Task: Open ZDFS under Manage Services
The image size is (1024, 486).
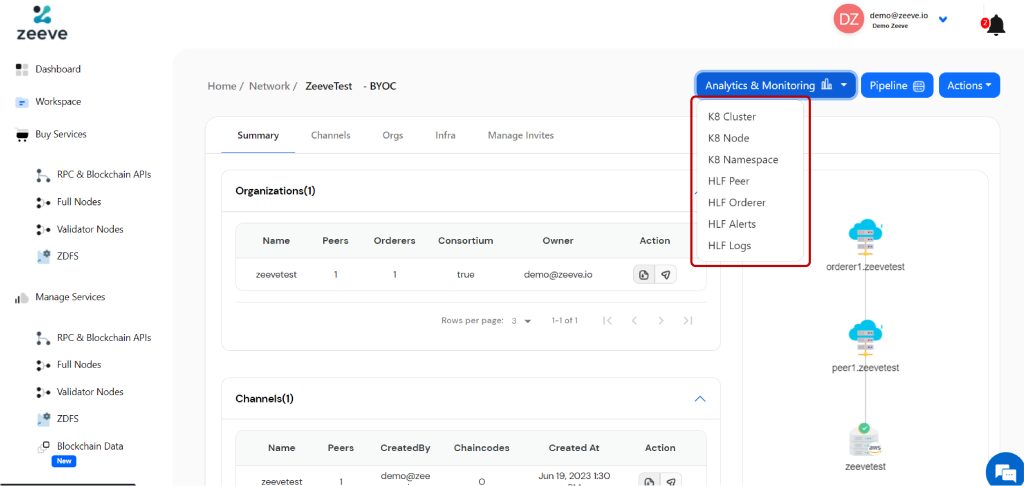Action: coord(68,418)
